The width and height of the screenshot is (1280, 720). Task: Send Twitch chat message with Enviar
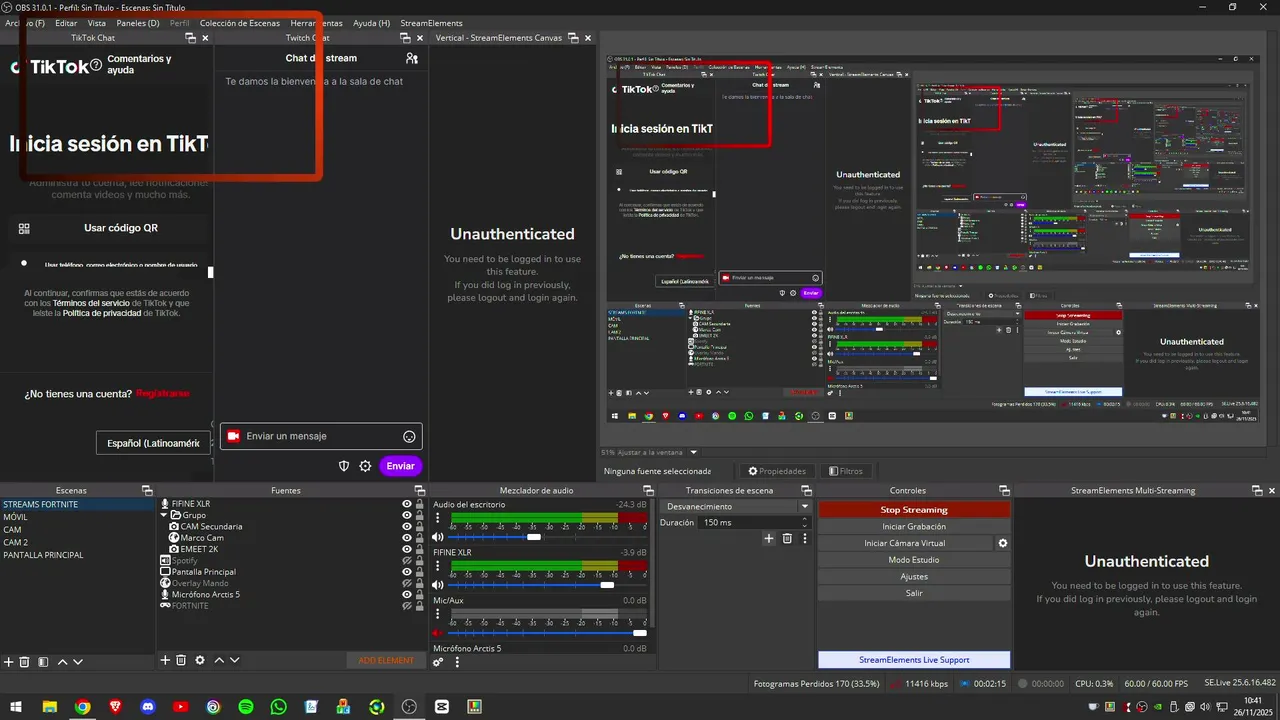(x=400, y=466)
